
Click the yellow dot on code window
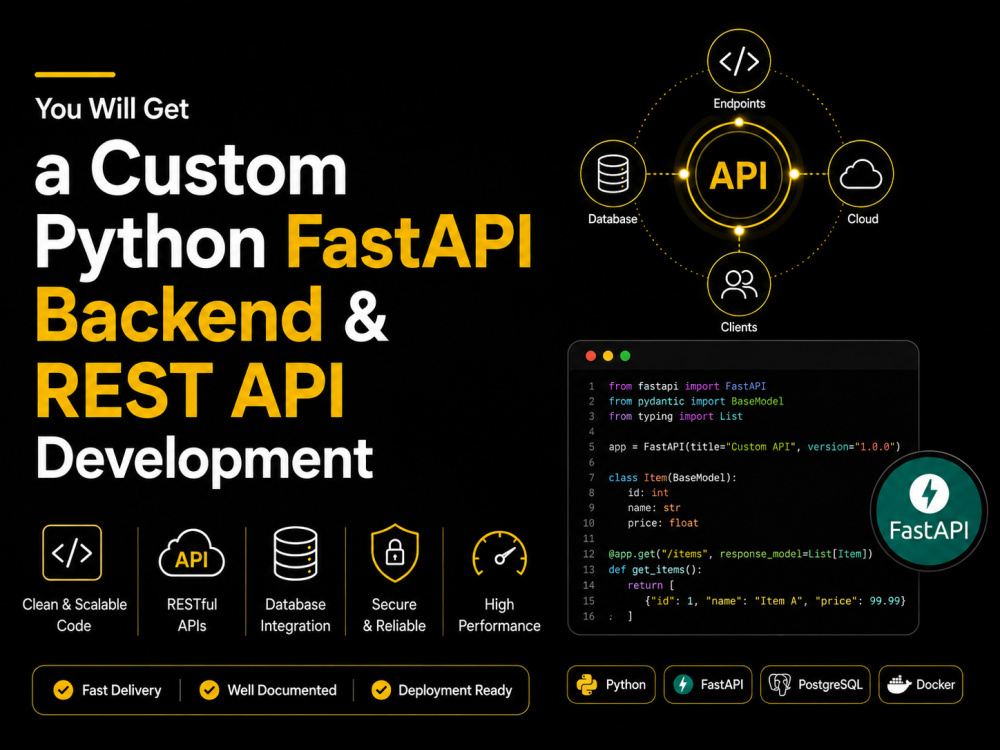608,356
